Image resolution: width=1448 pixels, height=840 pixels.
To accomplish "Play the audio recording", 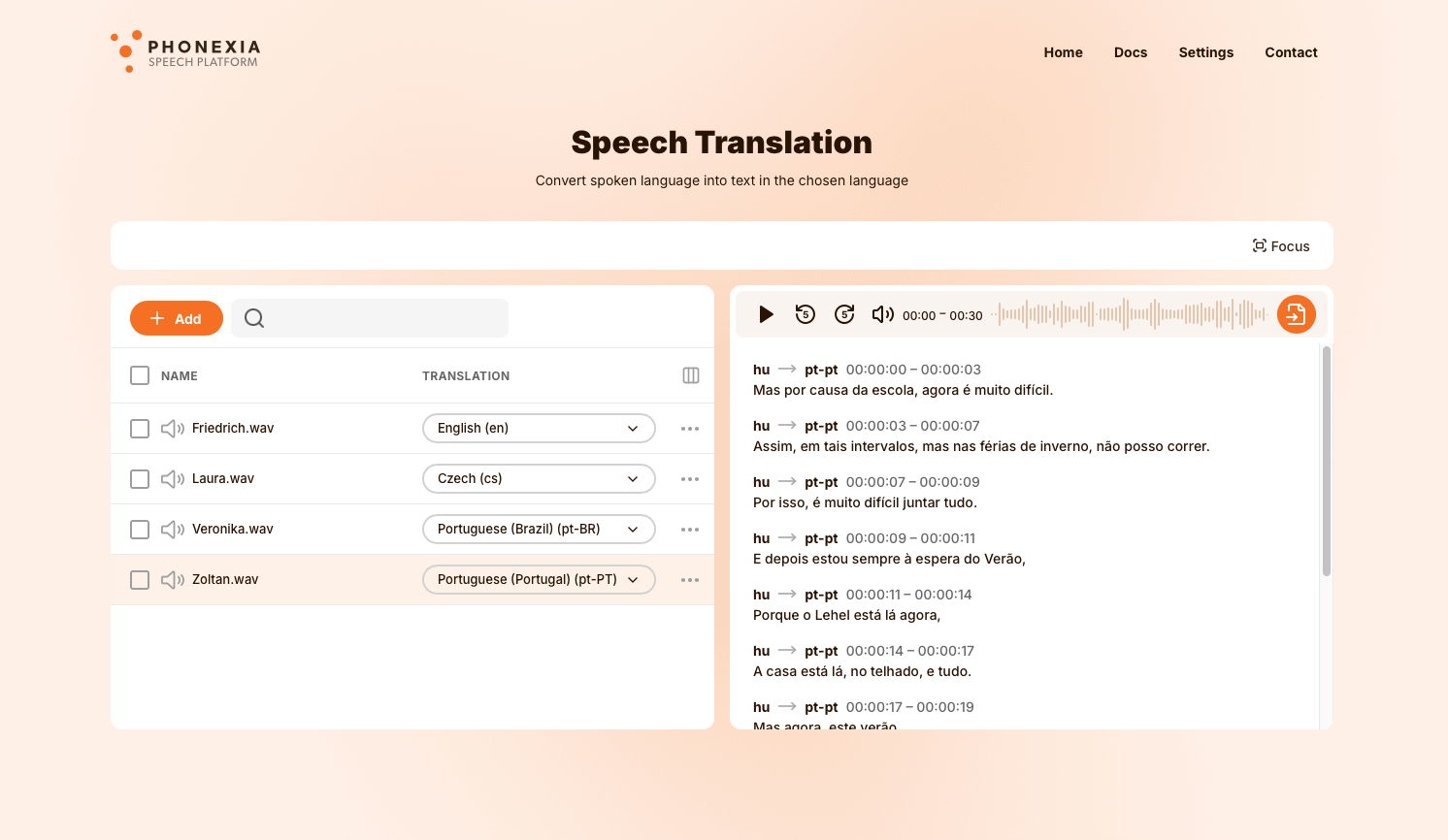I will 766,314.
